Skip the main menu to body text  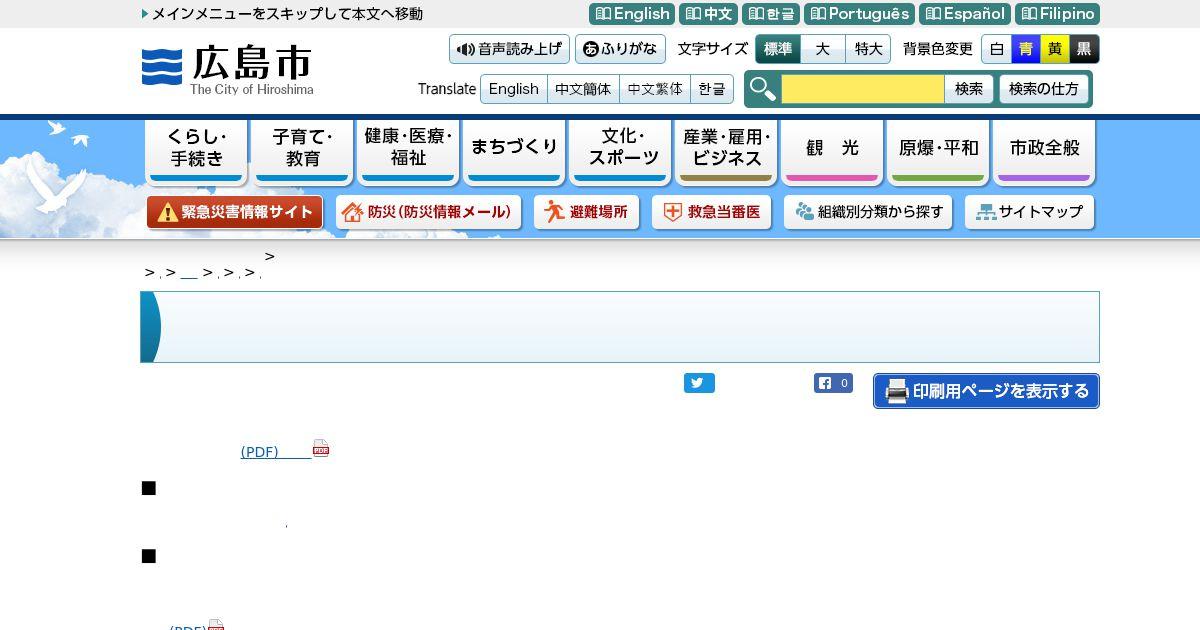(282, 14)
